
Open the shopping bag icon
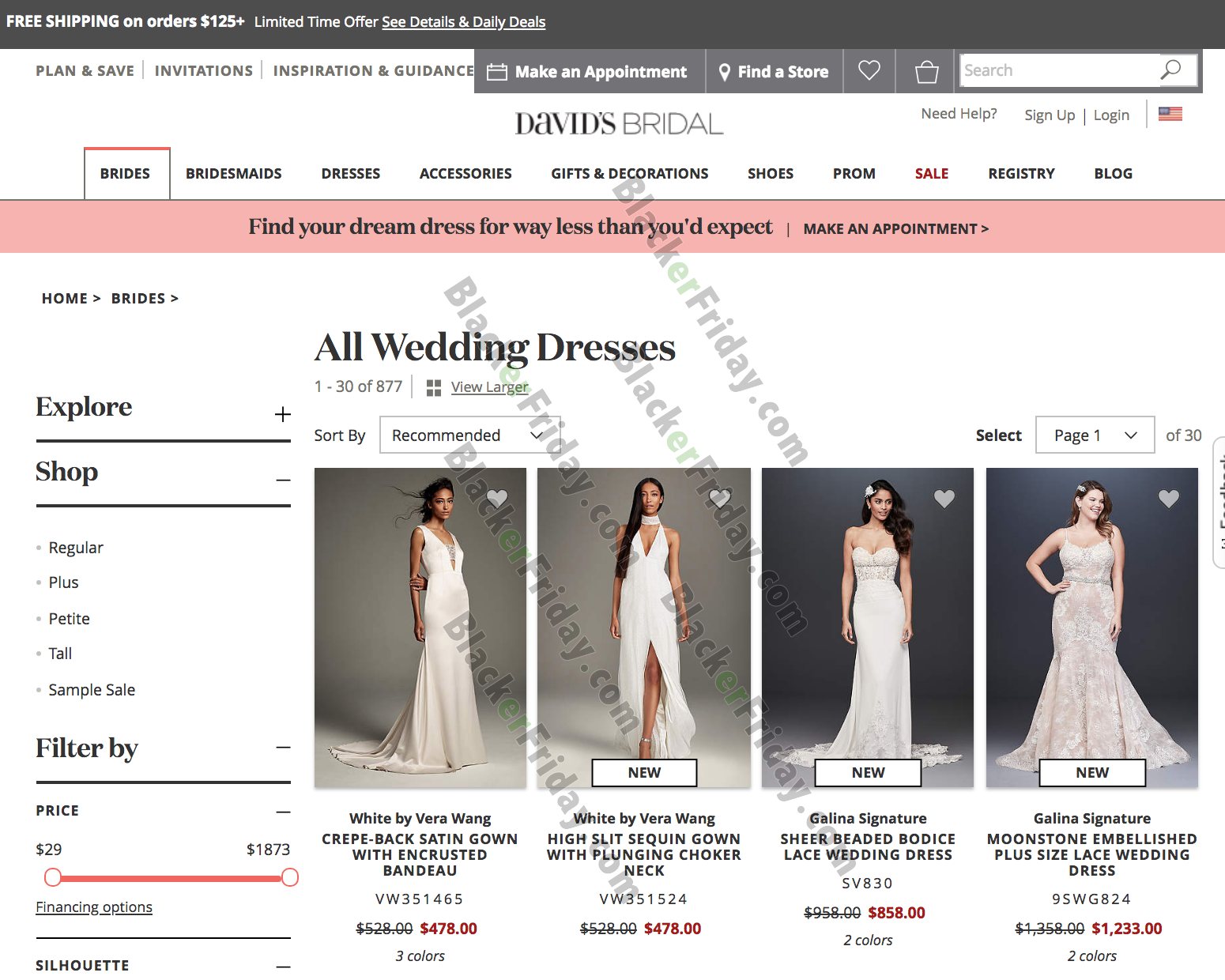(926, 72)
